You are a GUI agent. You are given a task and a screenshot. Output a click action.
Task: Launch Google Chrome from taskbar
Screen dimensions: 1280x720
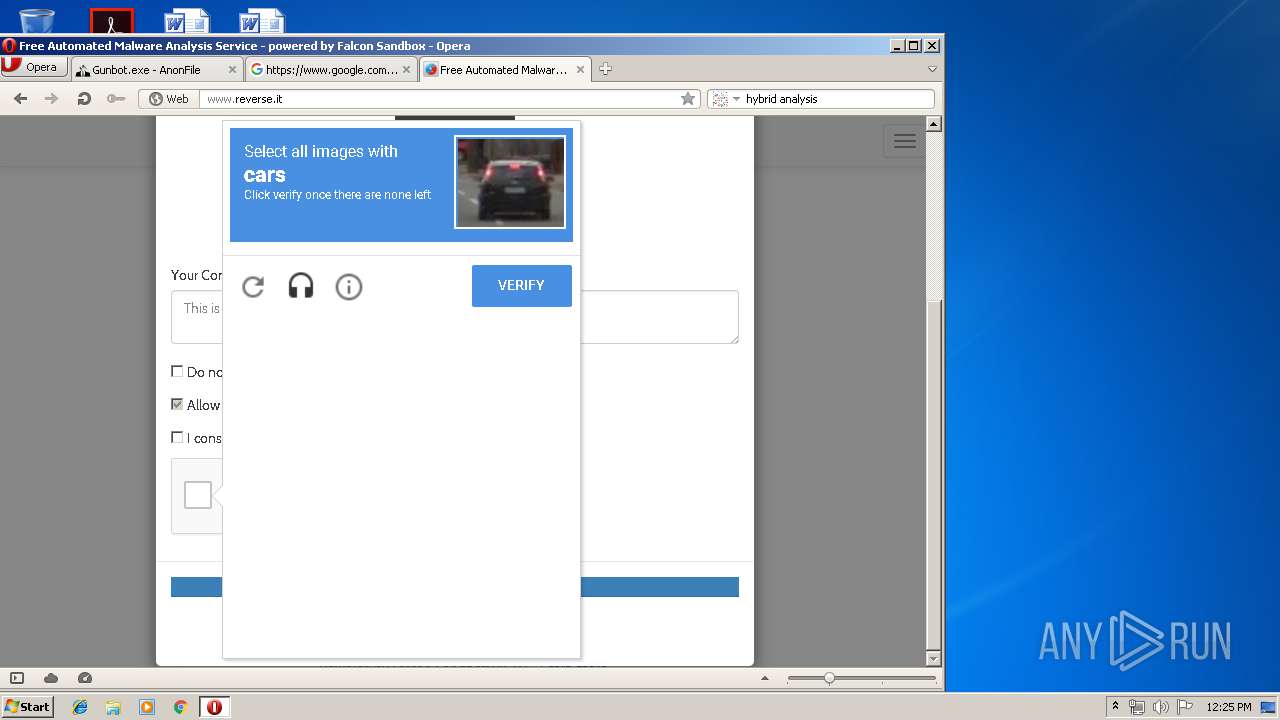[x=181, y=707]
